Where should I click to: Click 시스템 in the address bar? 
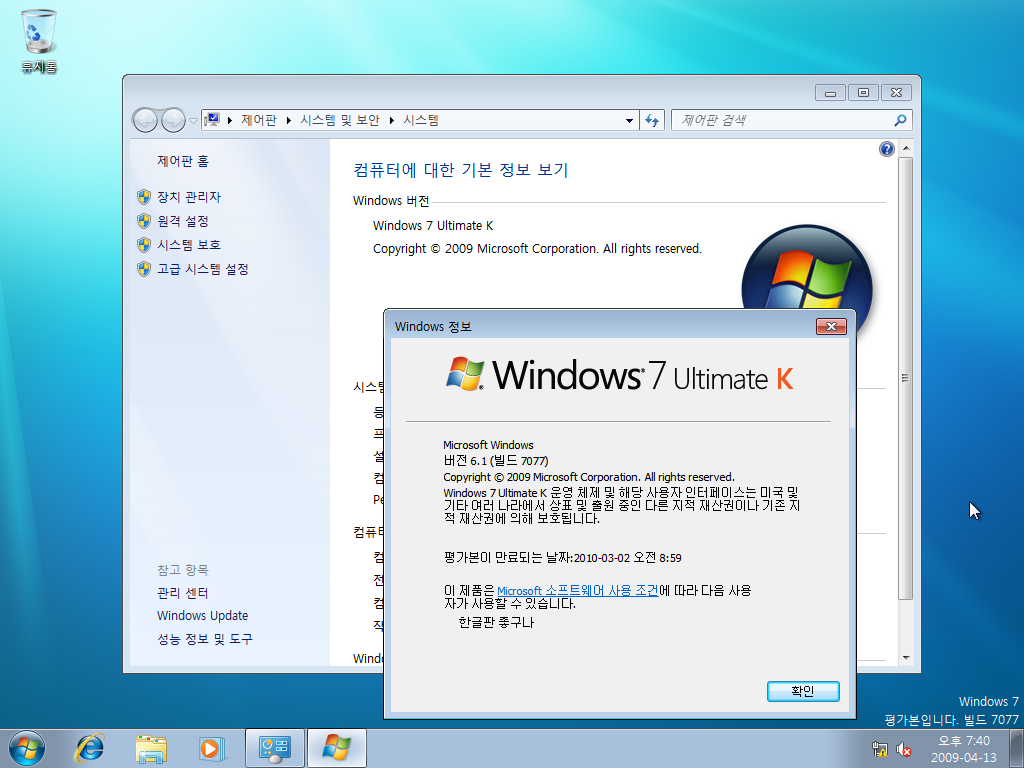pyautogui.click(x=421, y=120)
